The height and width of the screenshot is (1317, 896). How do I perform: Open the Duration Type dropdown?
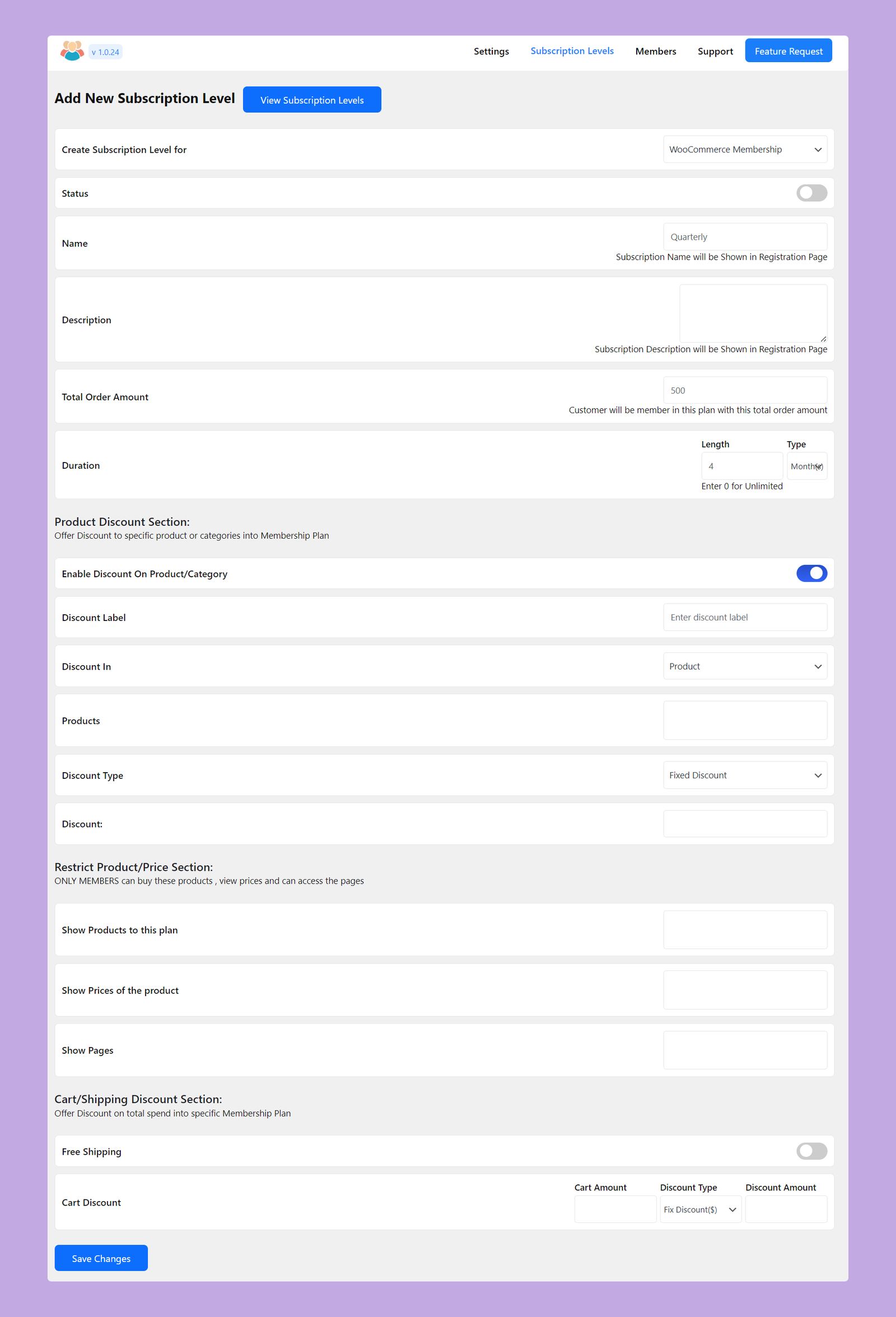click(x=807, y=466)
